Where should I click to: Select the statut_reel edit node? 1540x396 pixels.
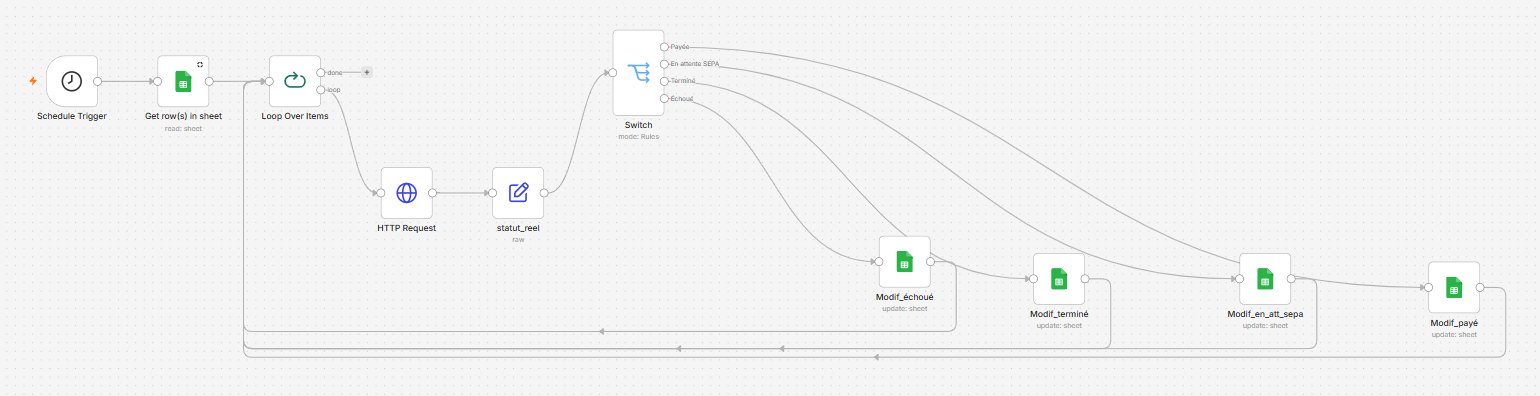click(x=518, y=193)
